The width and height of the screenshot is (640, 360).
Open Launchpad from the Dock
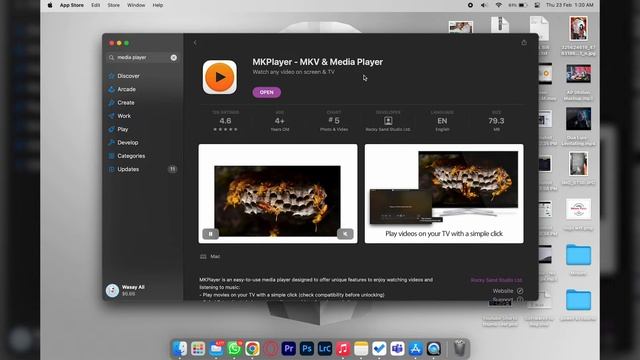pyautogui.click(x=198, y=349)
